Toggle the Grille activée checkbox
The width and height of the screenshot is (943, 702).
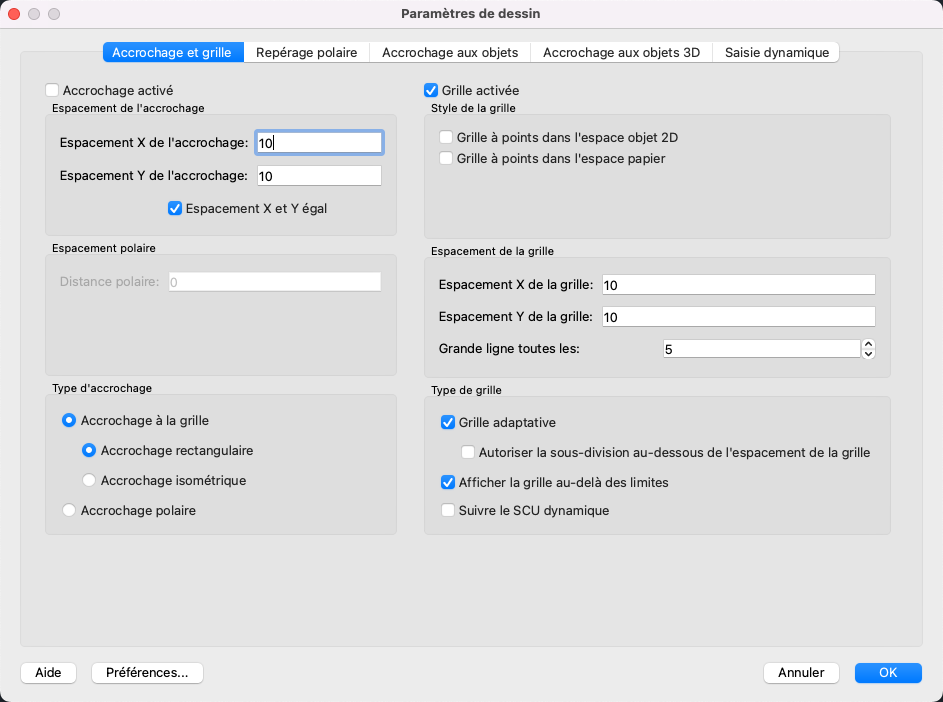pyautogui.click(x=431, y=90)
